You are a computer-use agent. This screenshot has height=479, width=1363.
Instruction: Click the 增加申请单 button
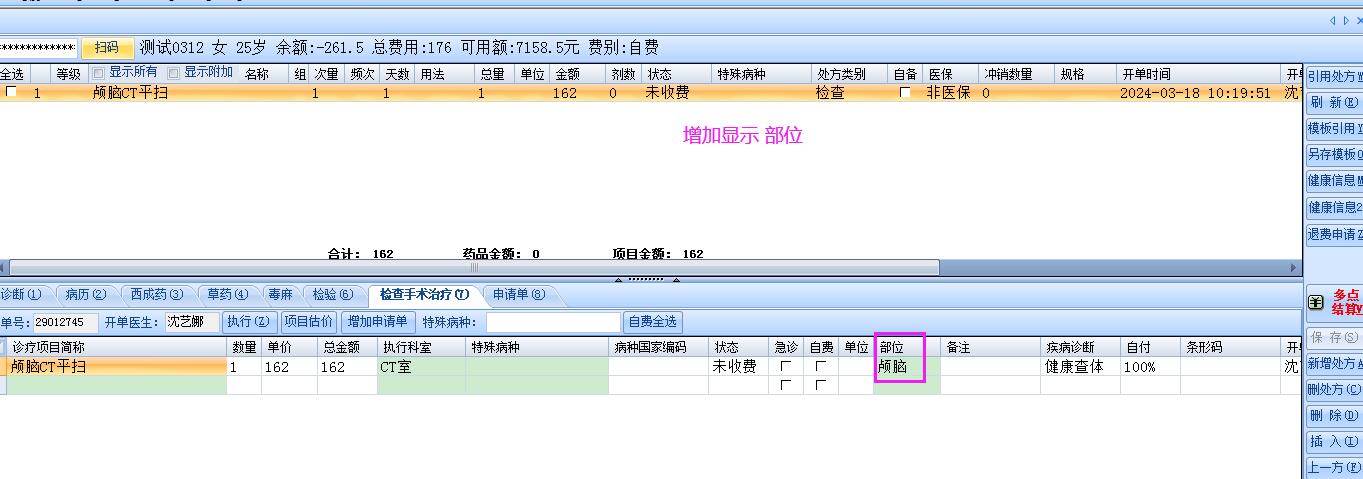point(378,322)
